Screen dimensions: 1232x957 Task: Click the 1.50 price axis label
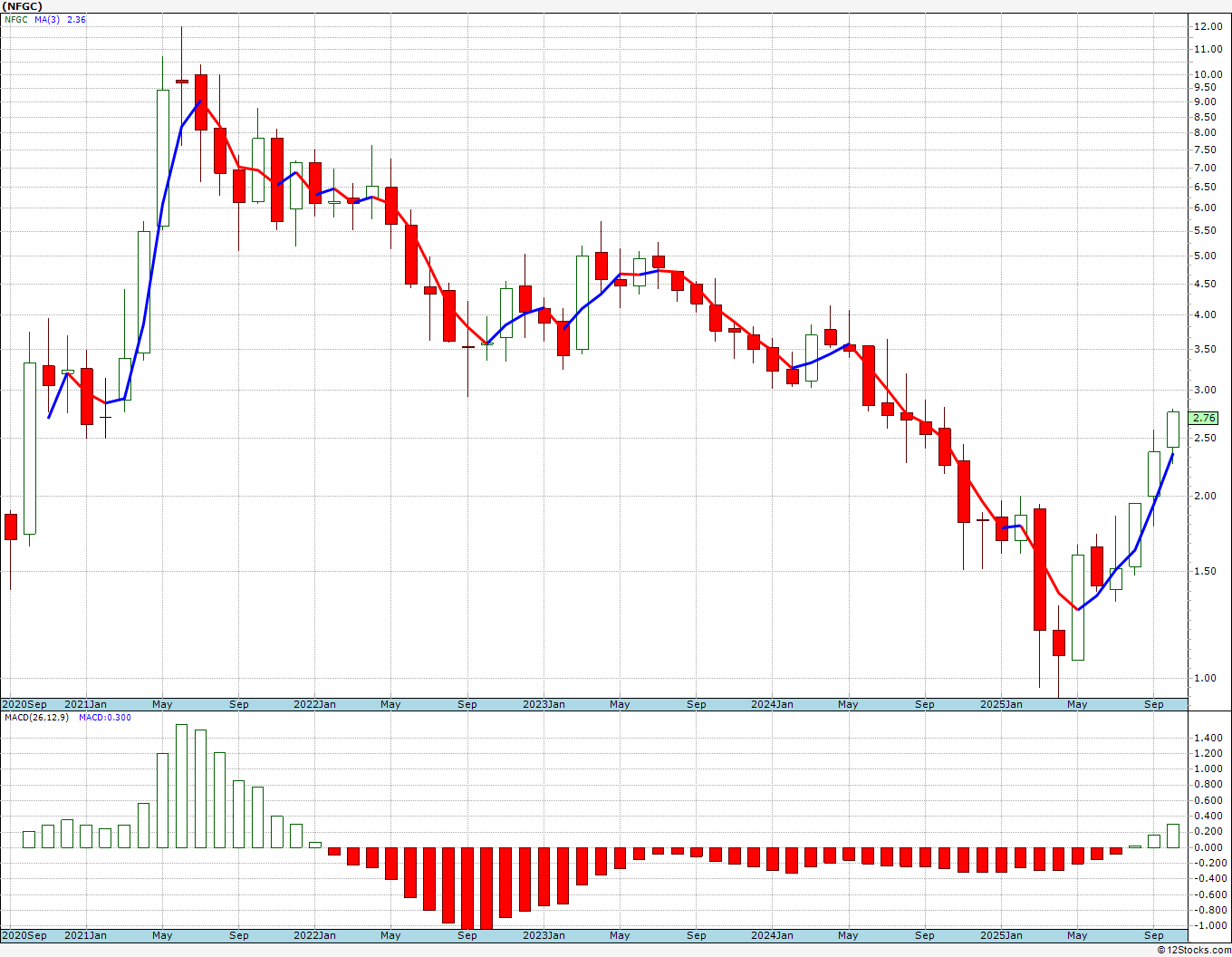[1205, 571]
